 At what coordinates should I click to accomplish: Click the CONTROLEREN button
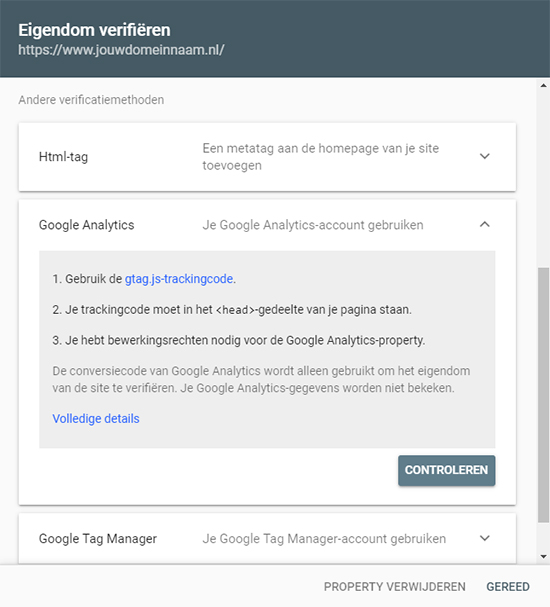(446, 470)
